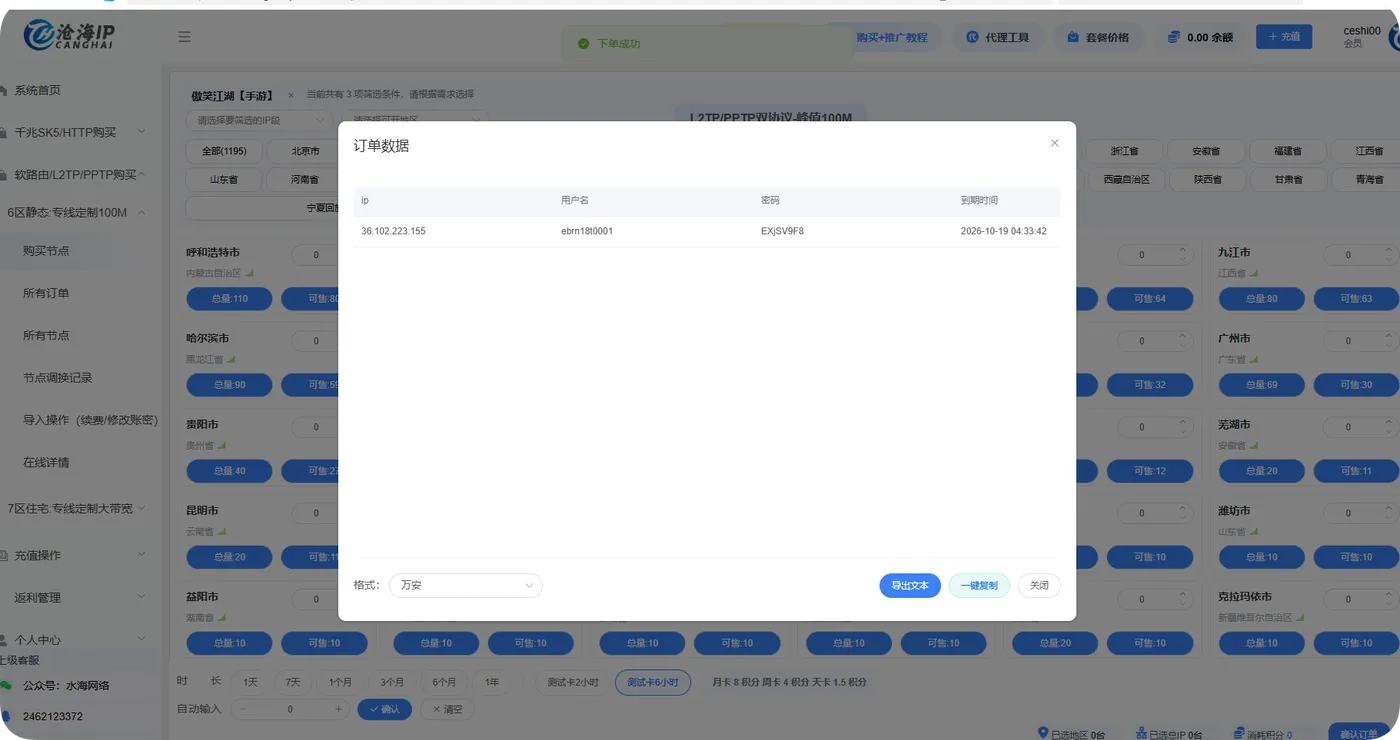This screenshot has width=1400, height=740.
Task: Choose 测试卡2小时 duration option
Action: click(572, 682)
